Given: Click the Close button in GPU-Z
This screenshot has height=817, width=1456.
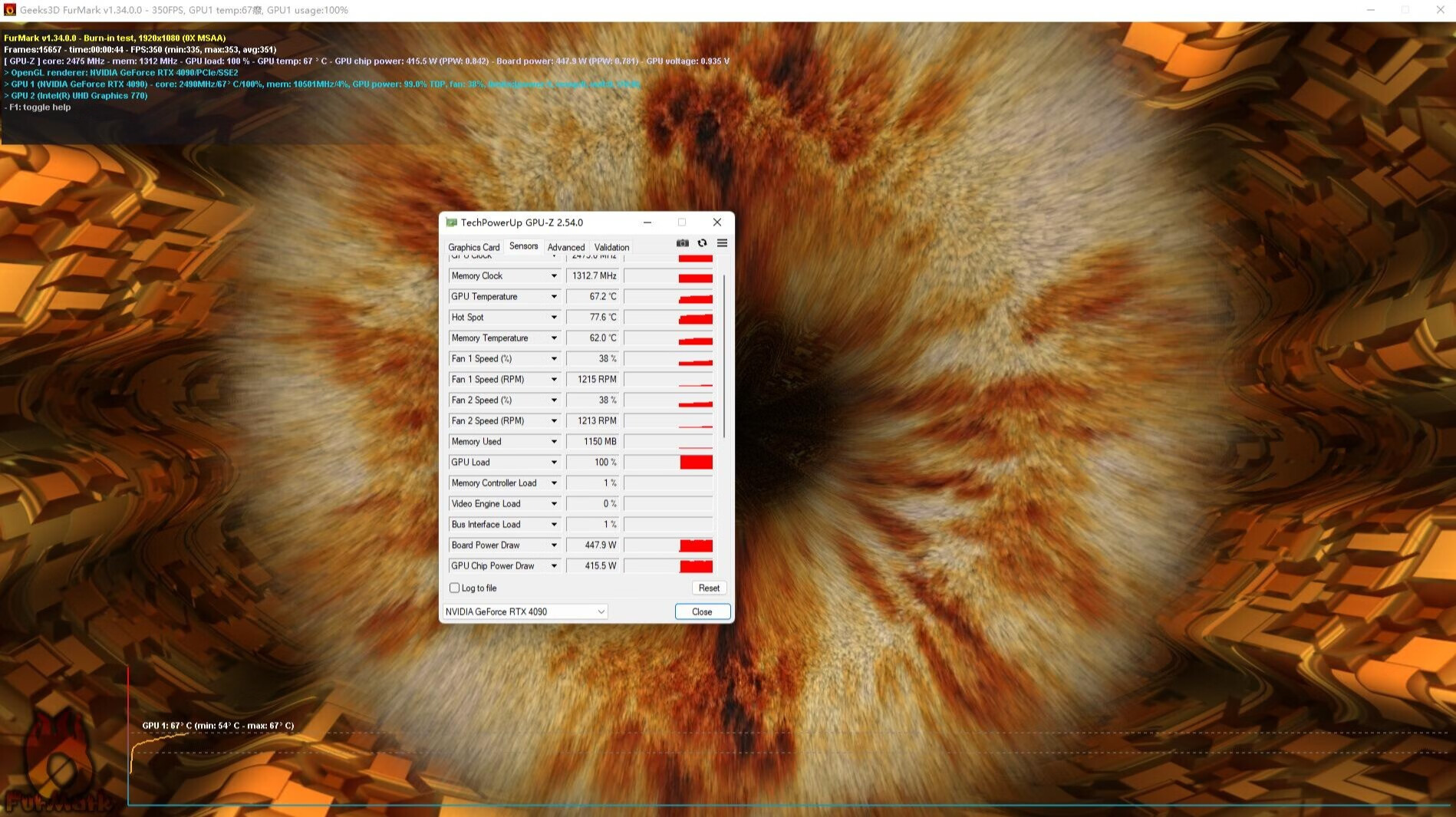Looking at the screenshot, I should (702, 611).
